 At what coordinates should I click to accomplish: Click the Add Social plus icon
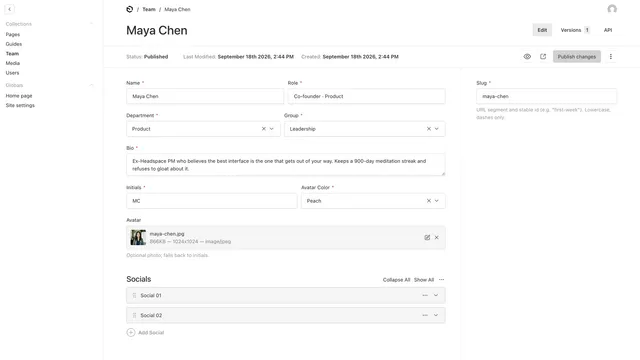pos(131,332)
